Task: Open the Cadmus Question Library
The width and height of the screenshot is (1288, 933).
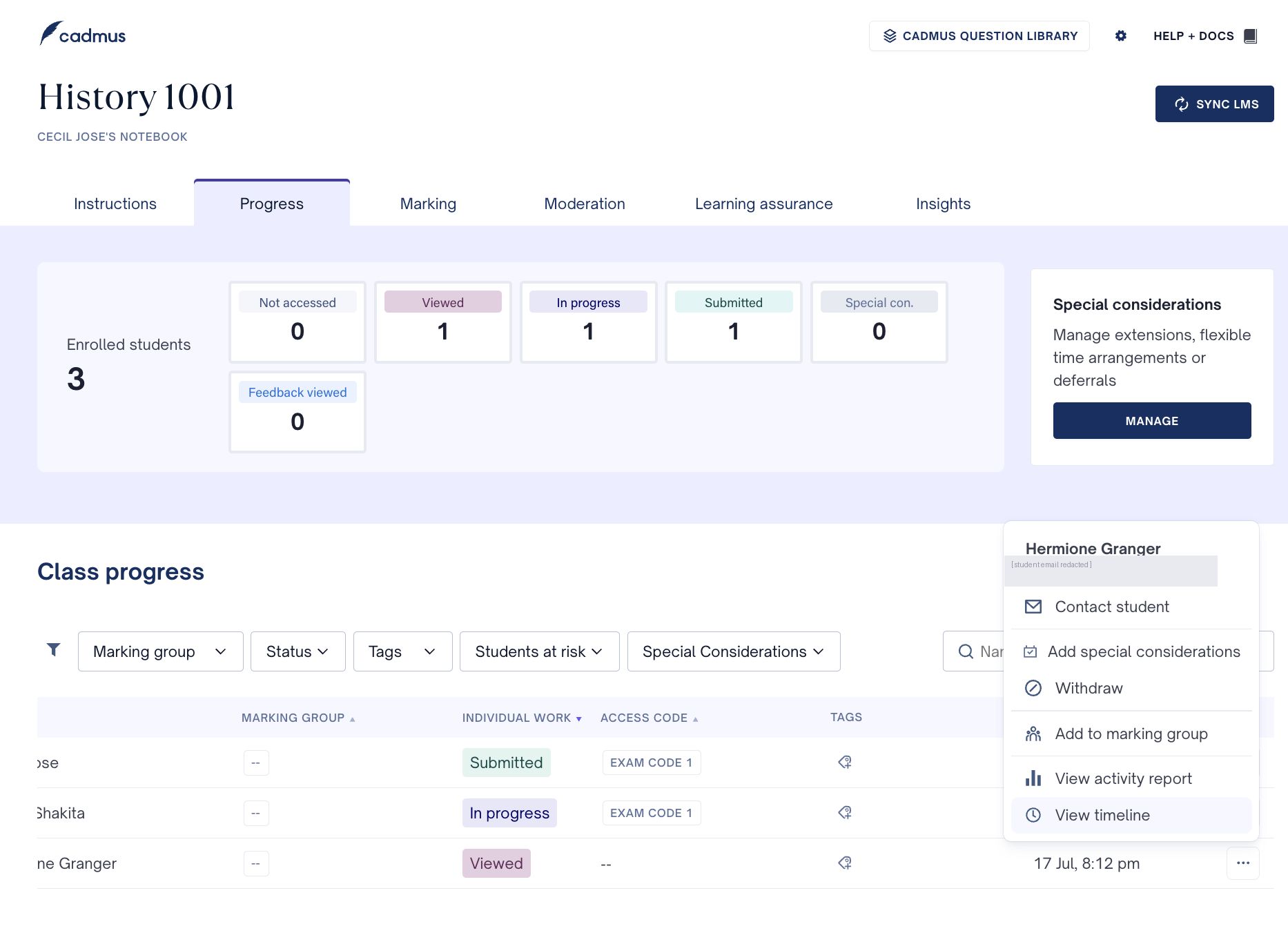Action: click(979, 36)
